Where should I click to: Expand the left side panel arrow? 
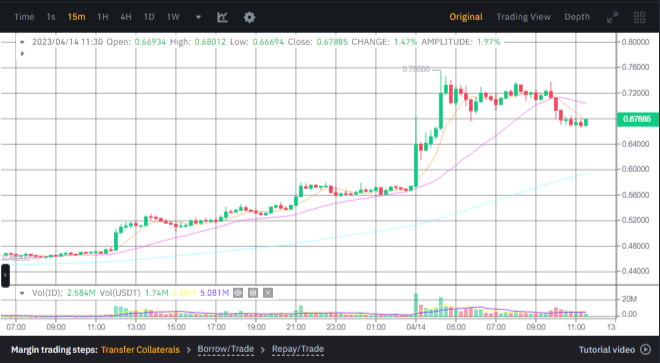5,275
